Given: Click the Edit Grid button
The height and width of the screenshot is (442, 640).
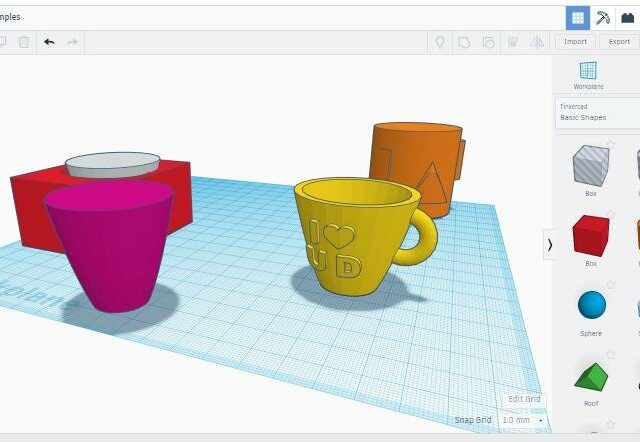Looking at the screenshot, I should click(524, 399).
